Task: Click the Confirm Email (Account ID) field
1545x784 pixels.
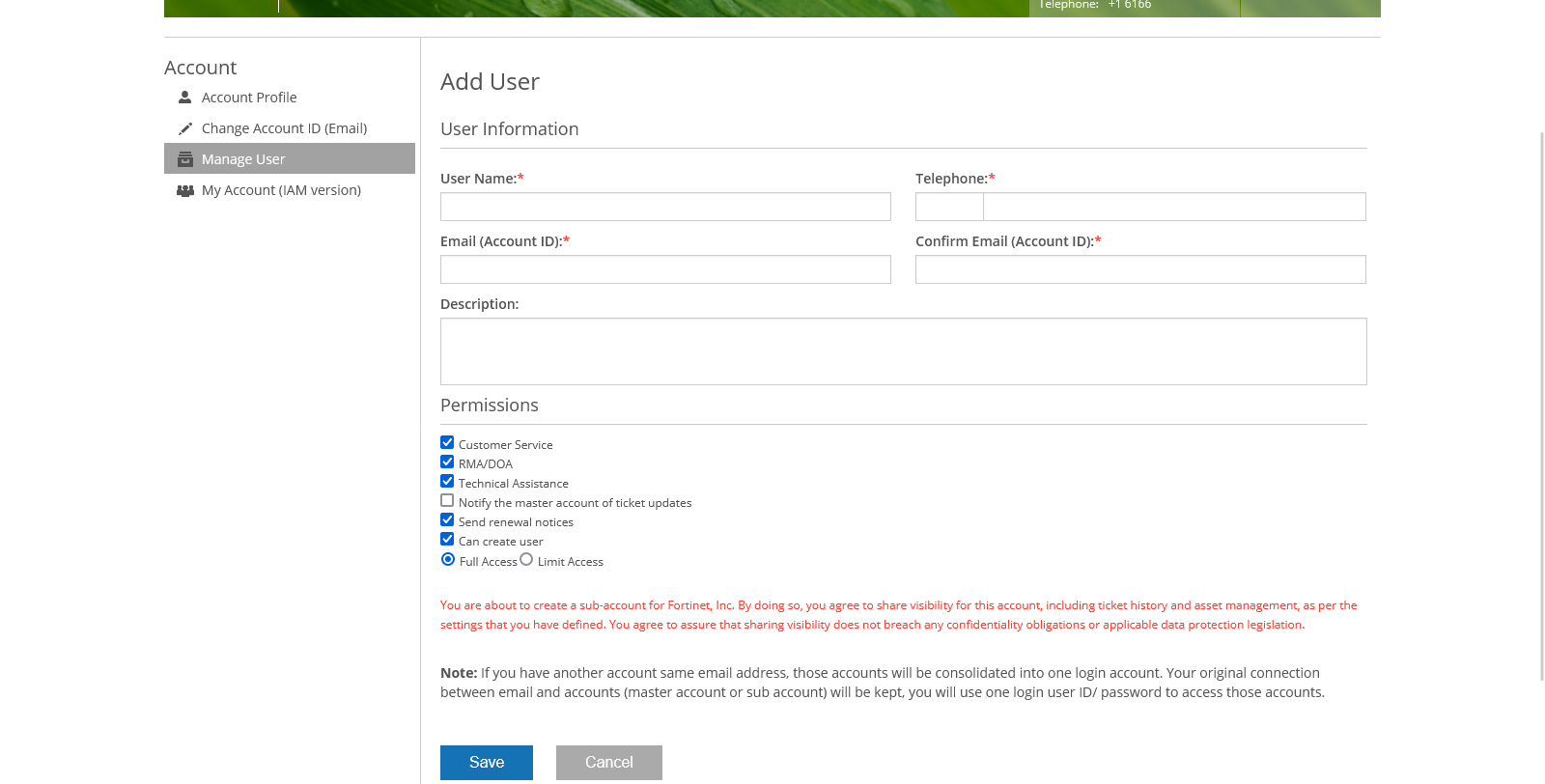Action: point(1140,269)
